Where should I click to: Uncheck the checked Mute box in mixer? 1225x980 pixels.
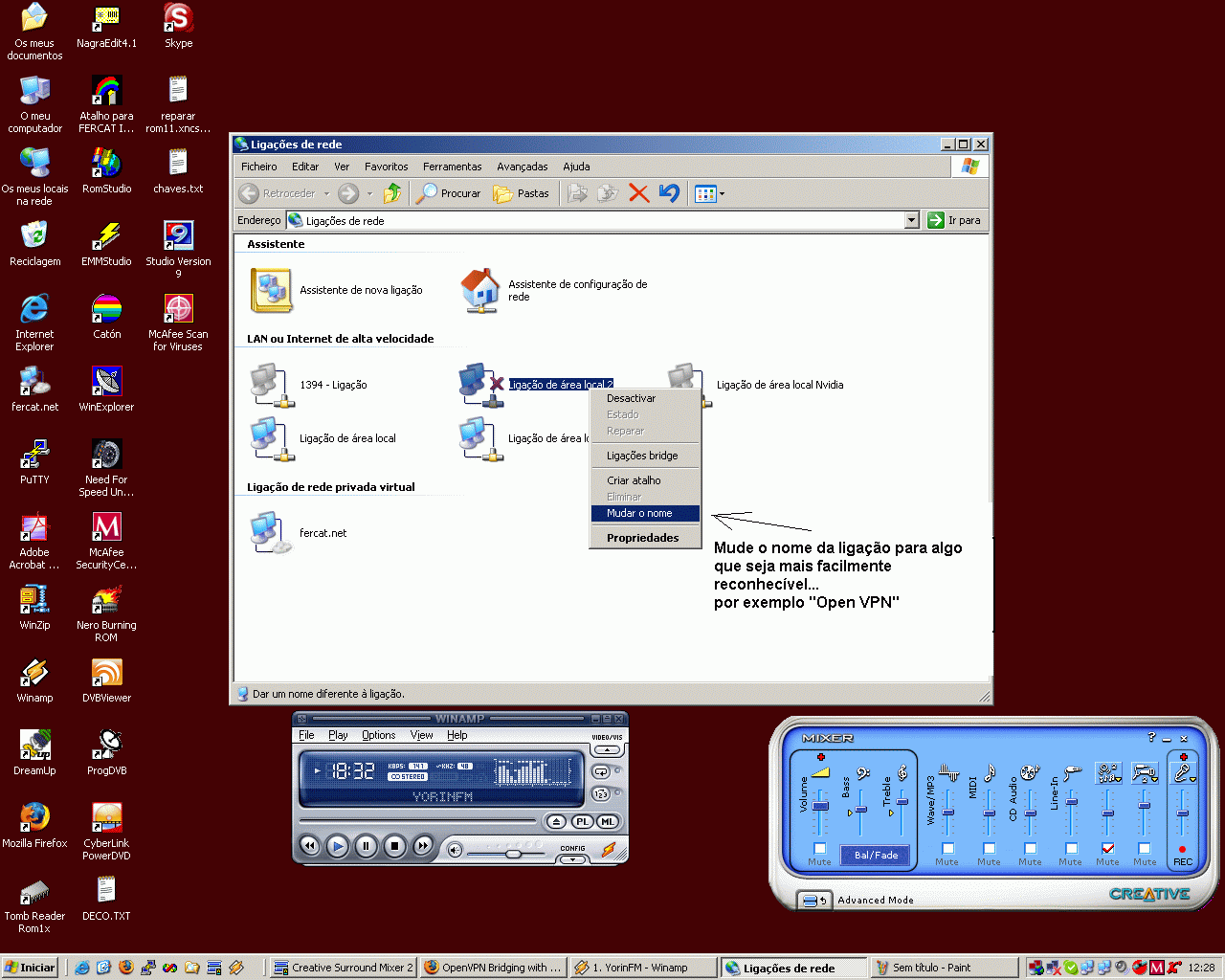tap(1107, 848)
